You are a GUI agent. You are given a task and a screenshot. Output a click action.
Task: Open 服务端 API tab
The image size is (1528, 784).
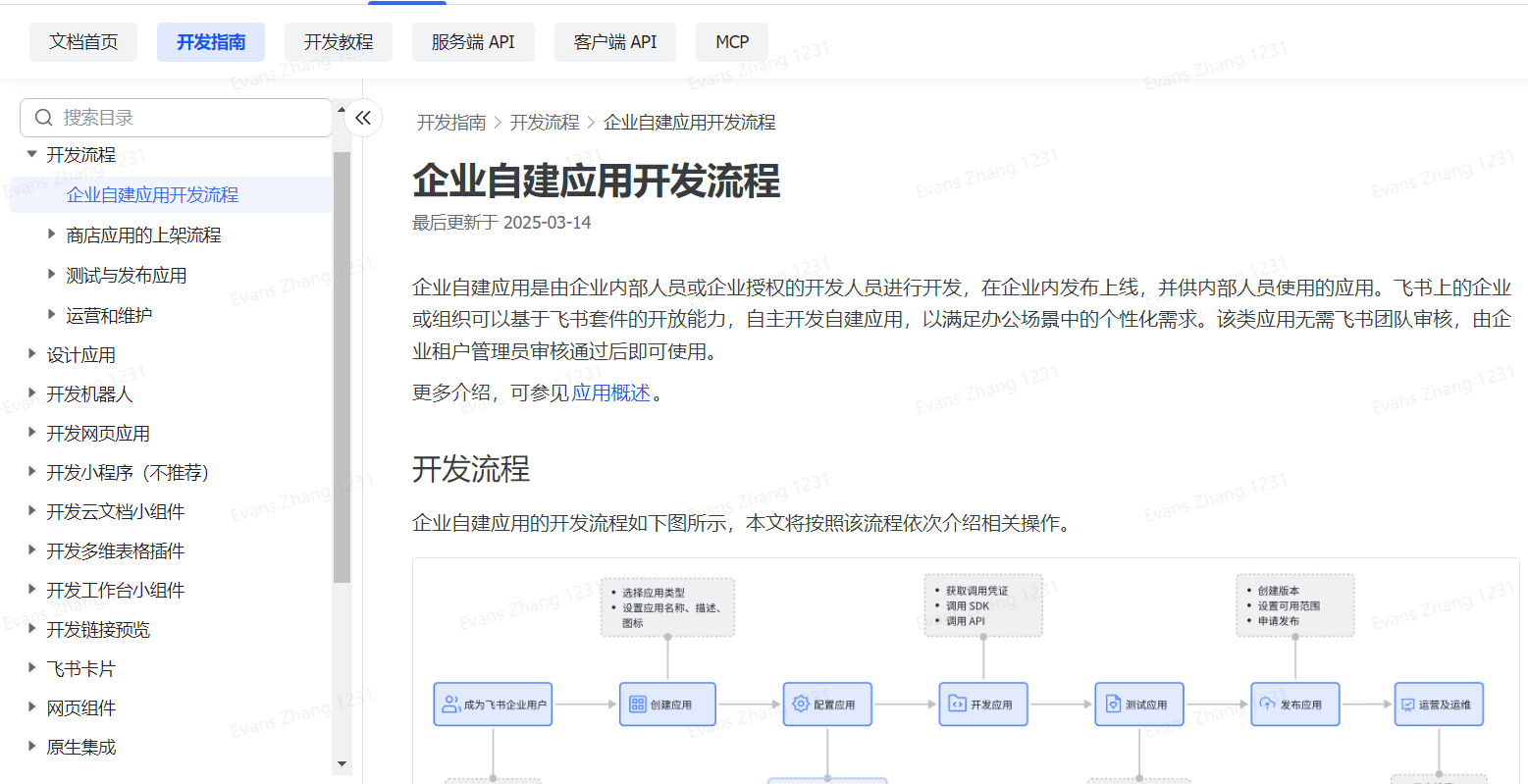tap(473, 42)
